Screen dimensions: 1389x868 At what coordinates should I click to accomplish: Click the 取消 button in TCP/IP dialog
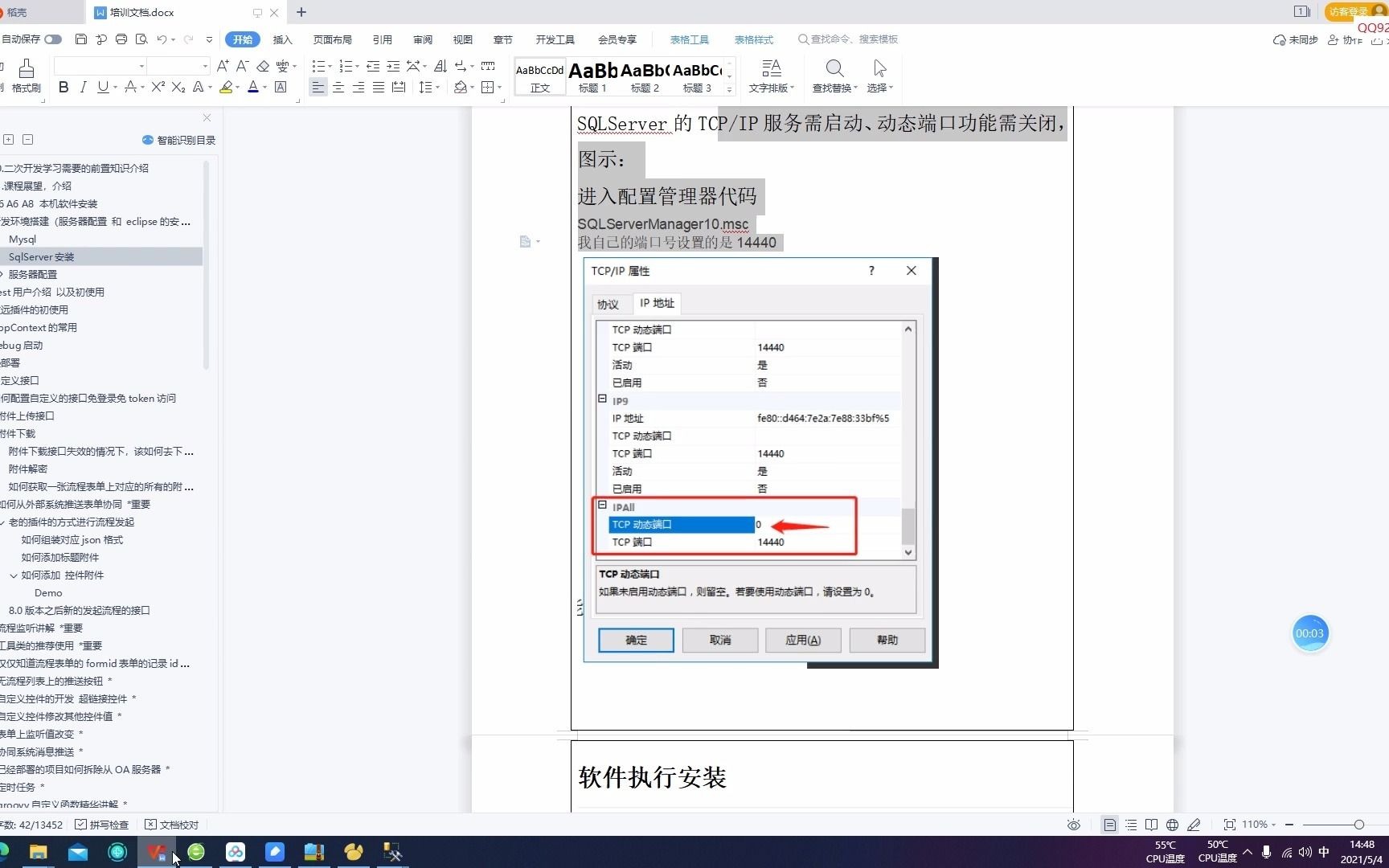[720, 640]
